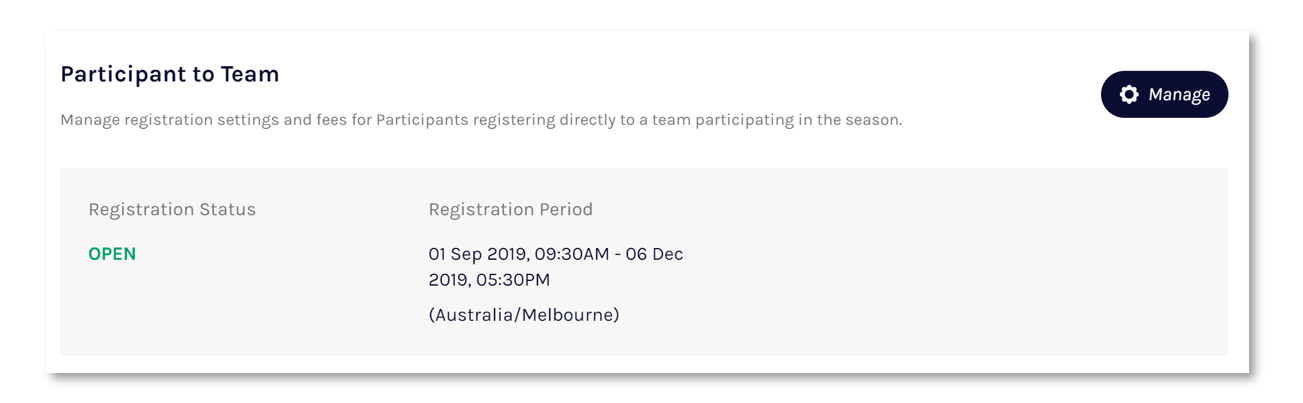1303x403 pixels.
Task: Click 2019 on the second date line
Action: pyautogui.click(x=447, y=280)
